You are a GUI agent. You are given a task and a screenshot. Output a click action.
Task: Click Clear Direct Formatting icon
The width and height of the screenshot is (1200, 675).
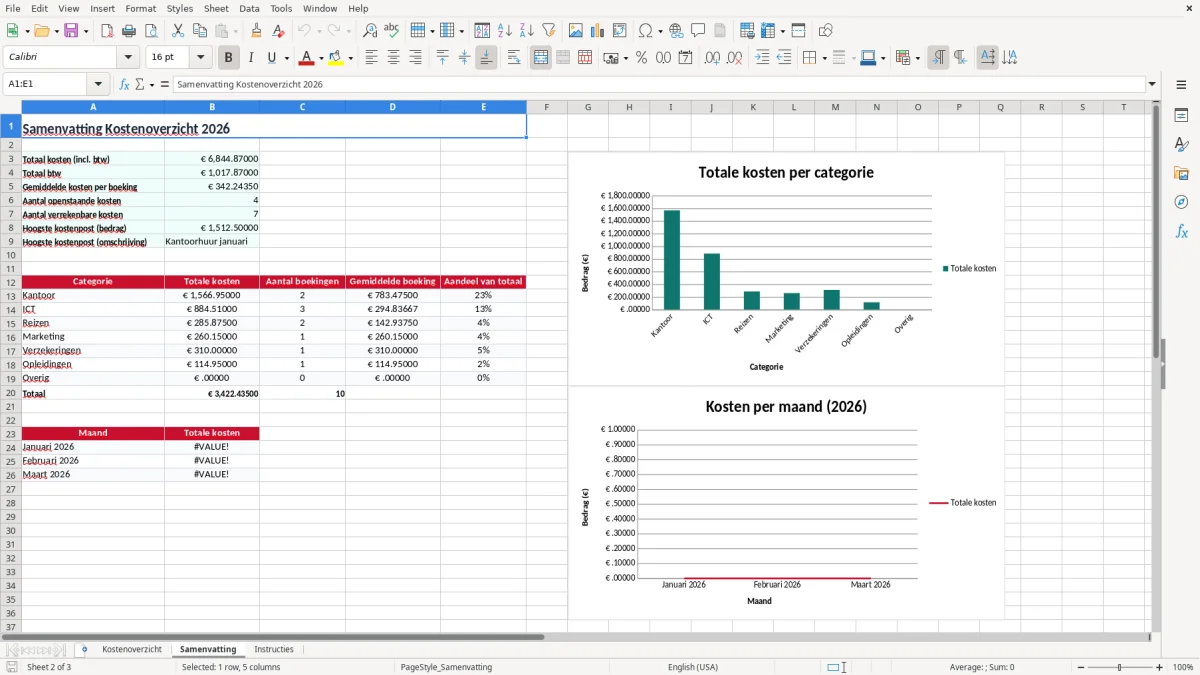point(279,31)
